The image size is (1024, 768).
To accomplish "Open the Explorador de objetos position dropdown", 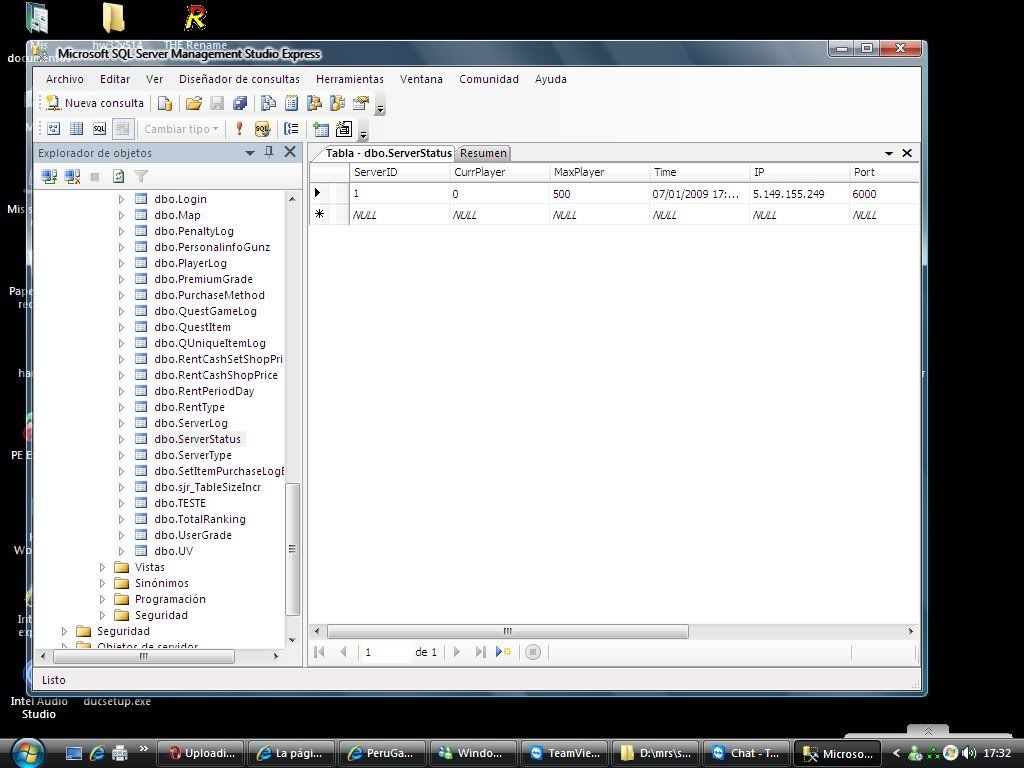I will tap(249, 153).
